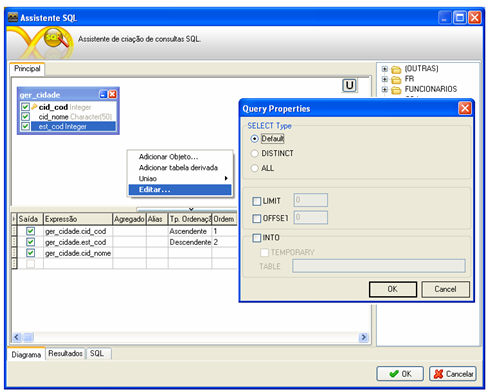Screen dimensions: 488x392
Task: Expand the FUNCIONARIOS tree node
Action: pos(385,89)
